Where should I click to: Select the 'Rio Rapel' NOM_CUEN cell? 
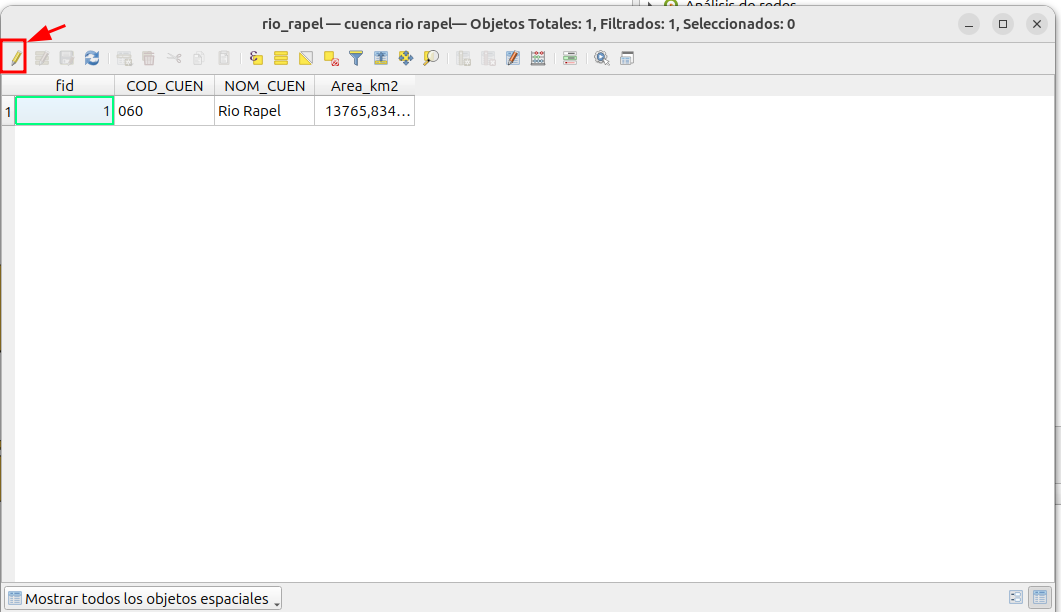pyautogui.click(x=264, y=111)
